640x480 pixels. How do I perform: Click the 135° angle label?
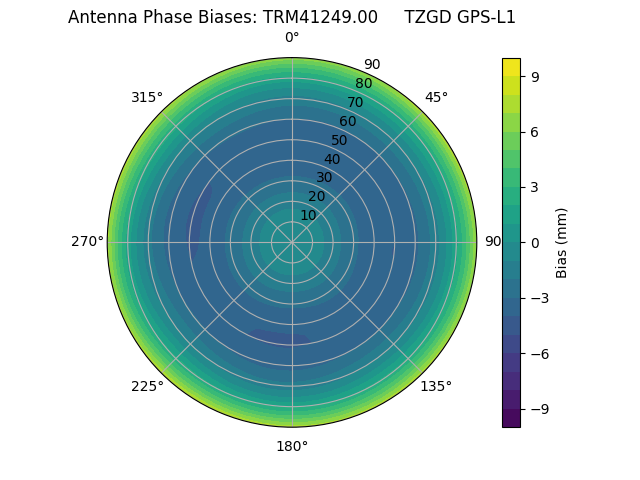pos(436,386)
